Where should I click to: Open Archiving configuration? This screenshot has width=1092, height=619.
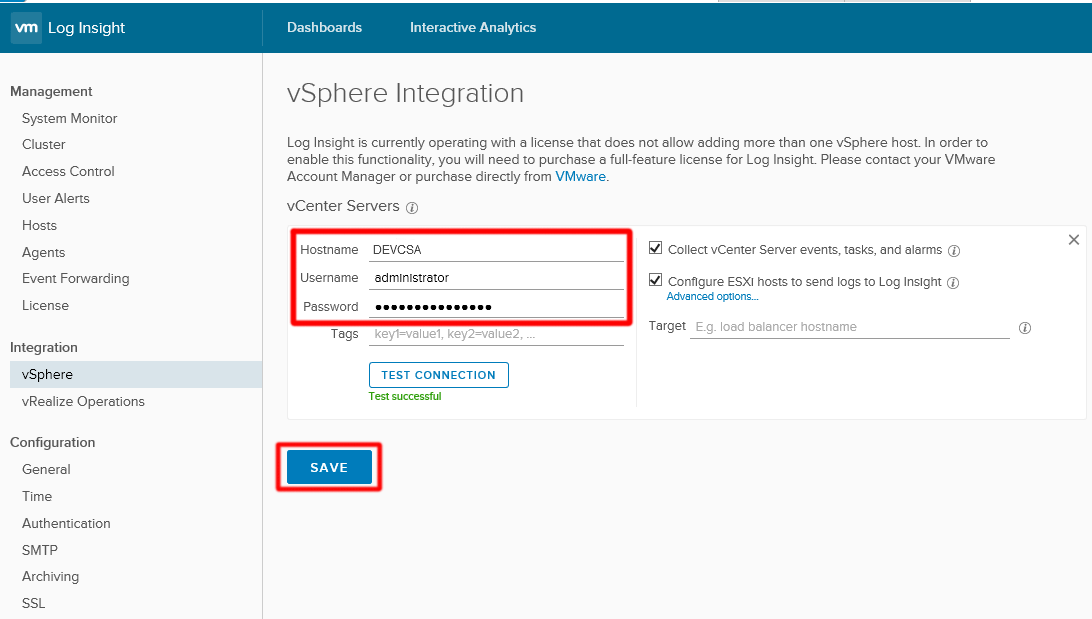(50, 577)
